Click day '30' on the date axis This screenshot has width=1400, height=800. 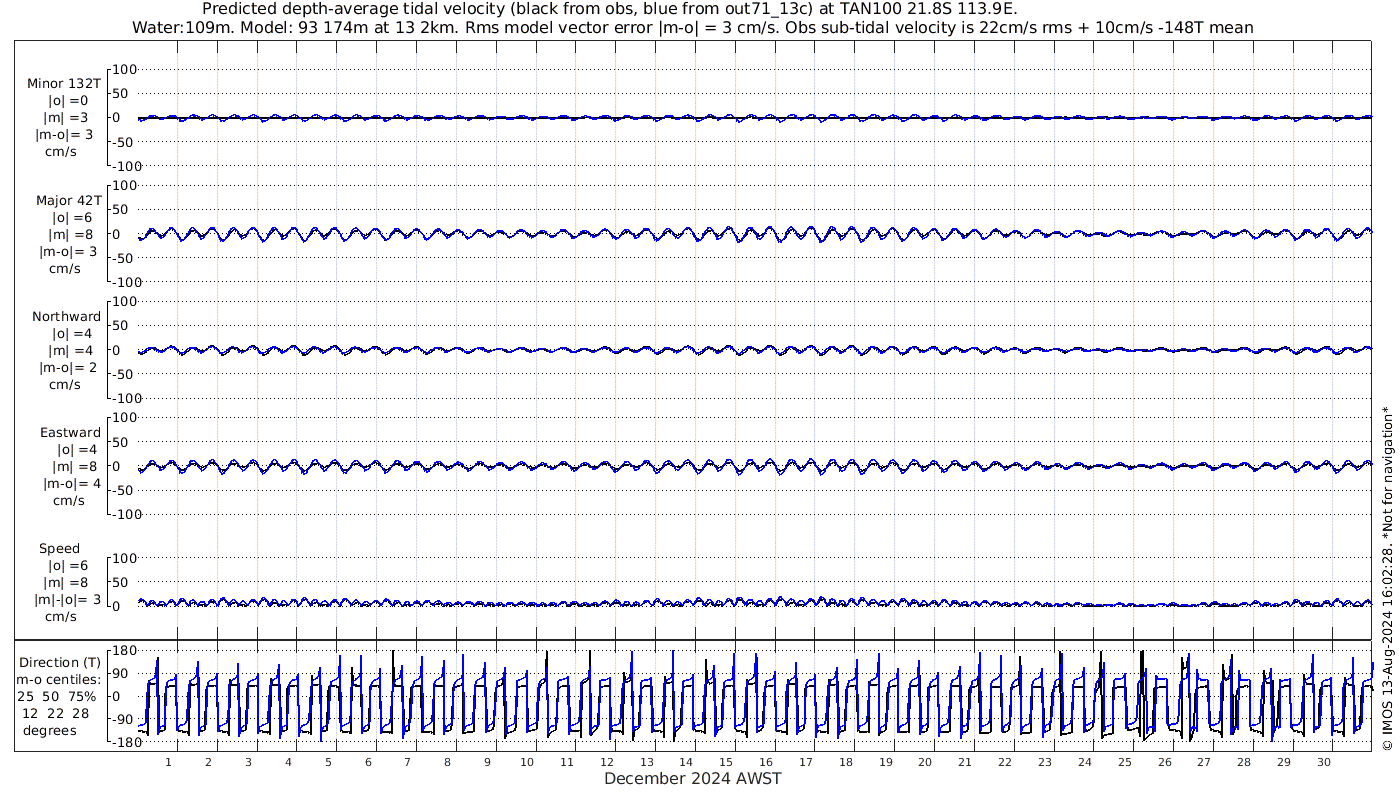pos(1323,762)
